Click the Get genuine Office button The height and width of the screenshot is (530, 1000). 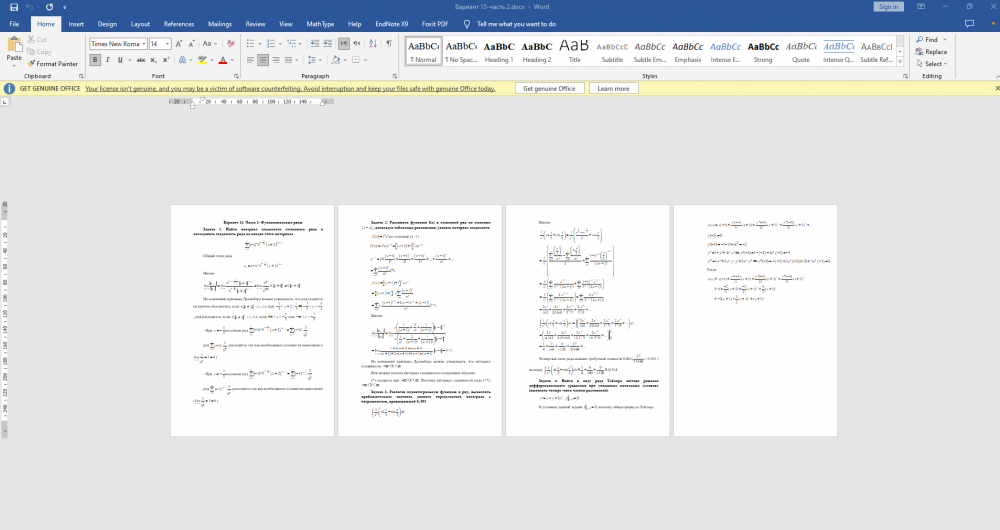coord(549,89)
